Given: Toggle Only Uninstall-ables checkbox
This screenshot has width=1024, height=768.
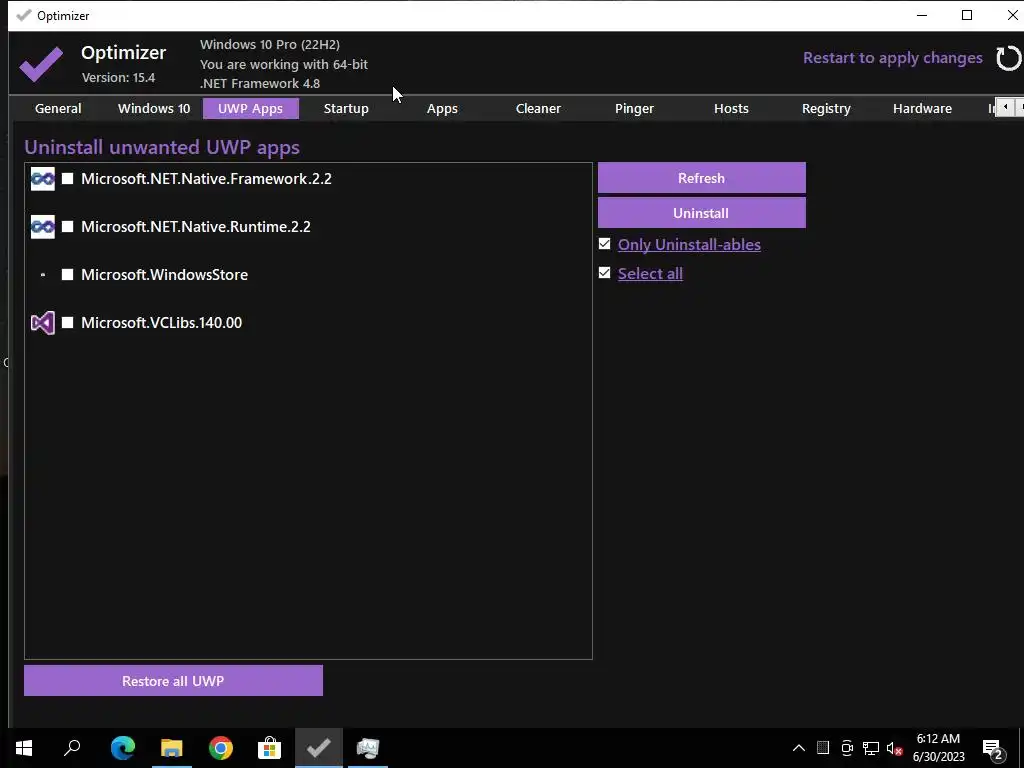Looking at the screenshot, I should [x=605, y=244].
